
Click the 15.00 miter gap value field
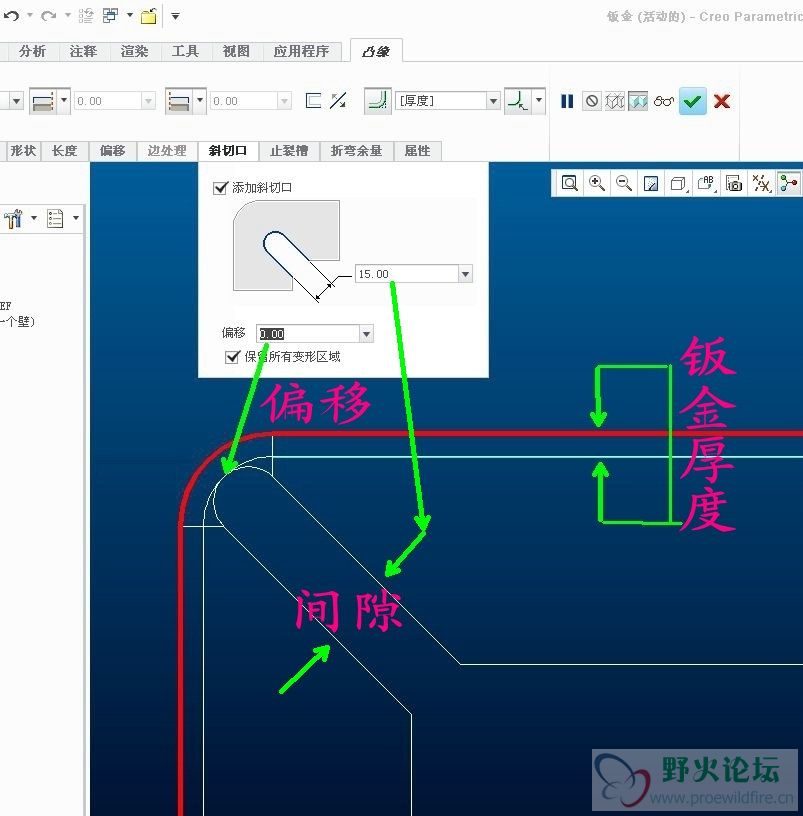[406, 274]
